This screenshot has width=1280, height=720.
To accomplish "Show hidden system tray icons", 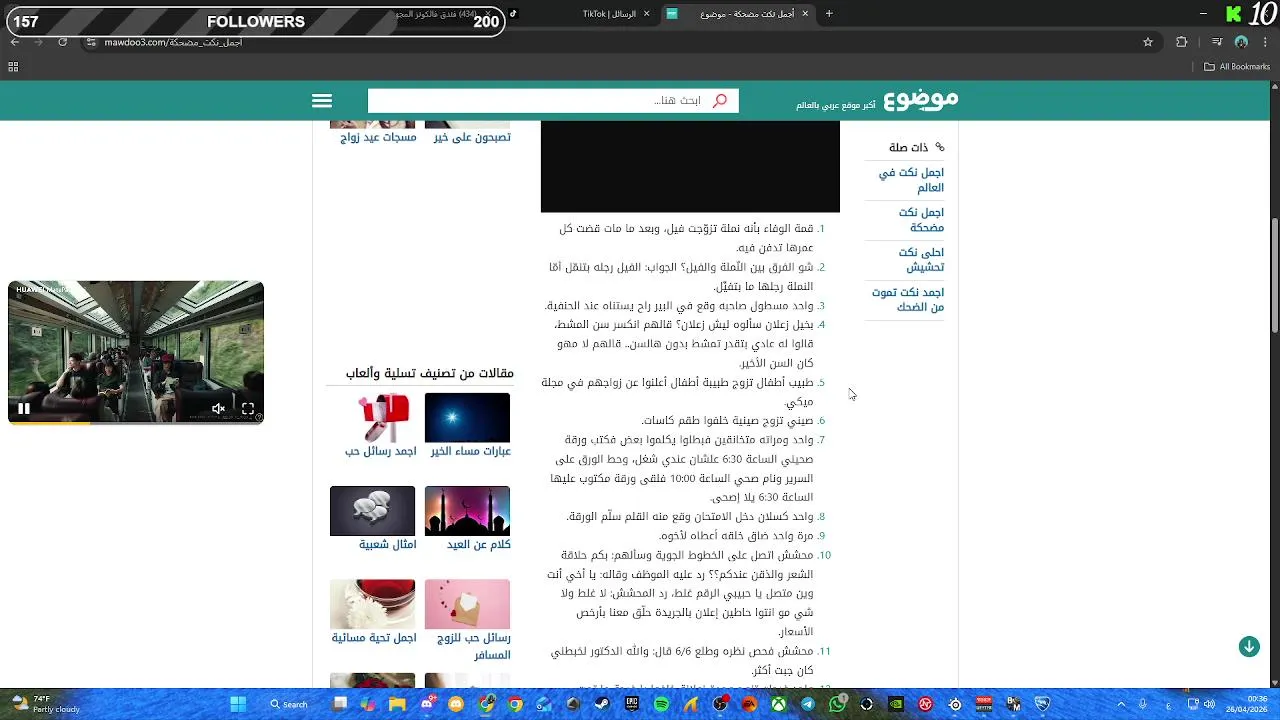I will tap(1121, 704).
